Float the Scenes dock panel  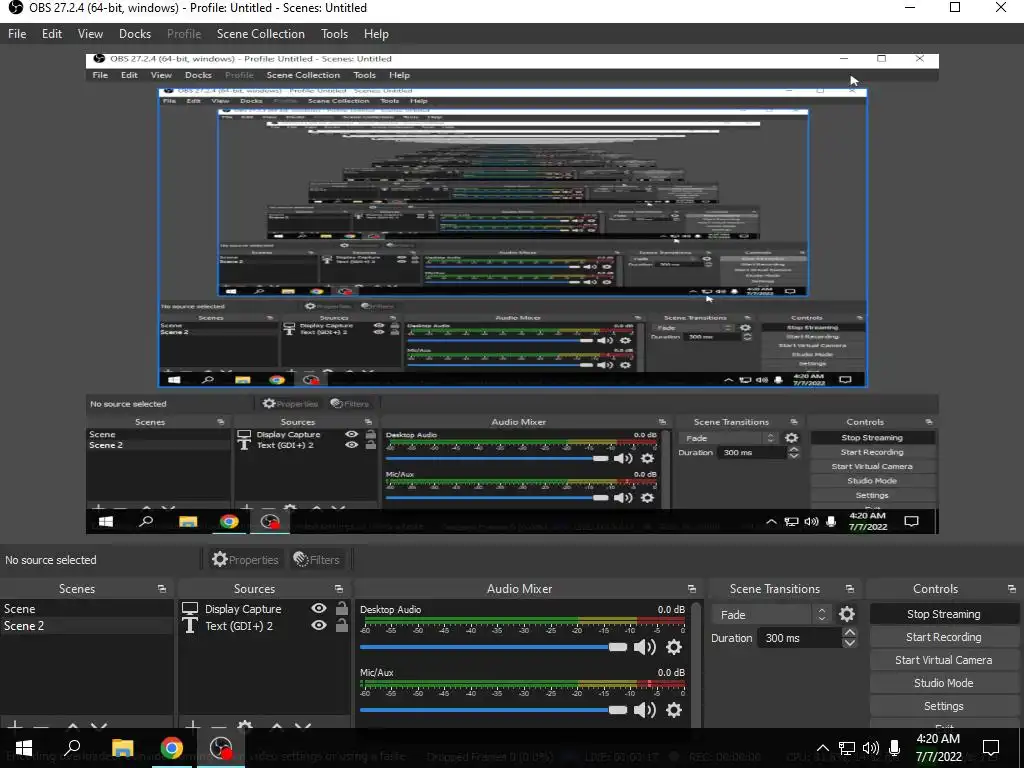(162, 589)
